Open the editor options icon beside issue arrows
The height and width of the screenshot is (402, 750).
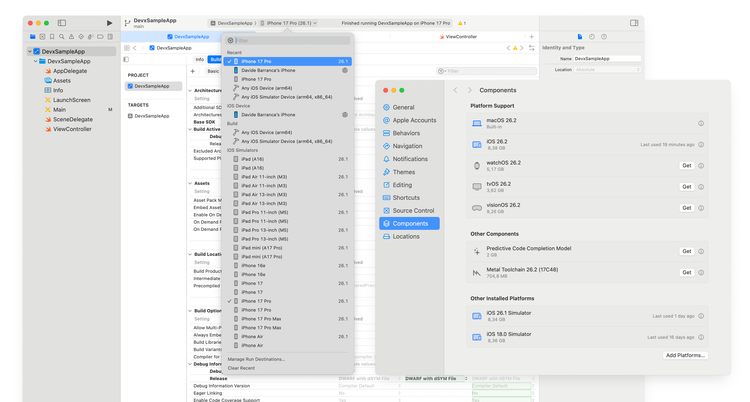pyautogui.click(x=531, y=48)
